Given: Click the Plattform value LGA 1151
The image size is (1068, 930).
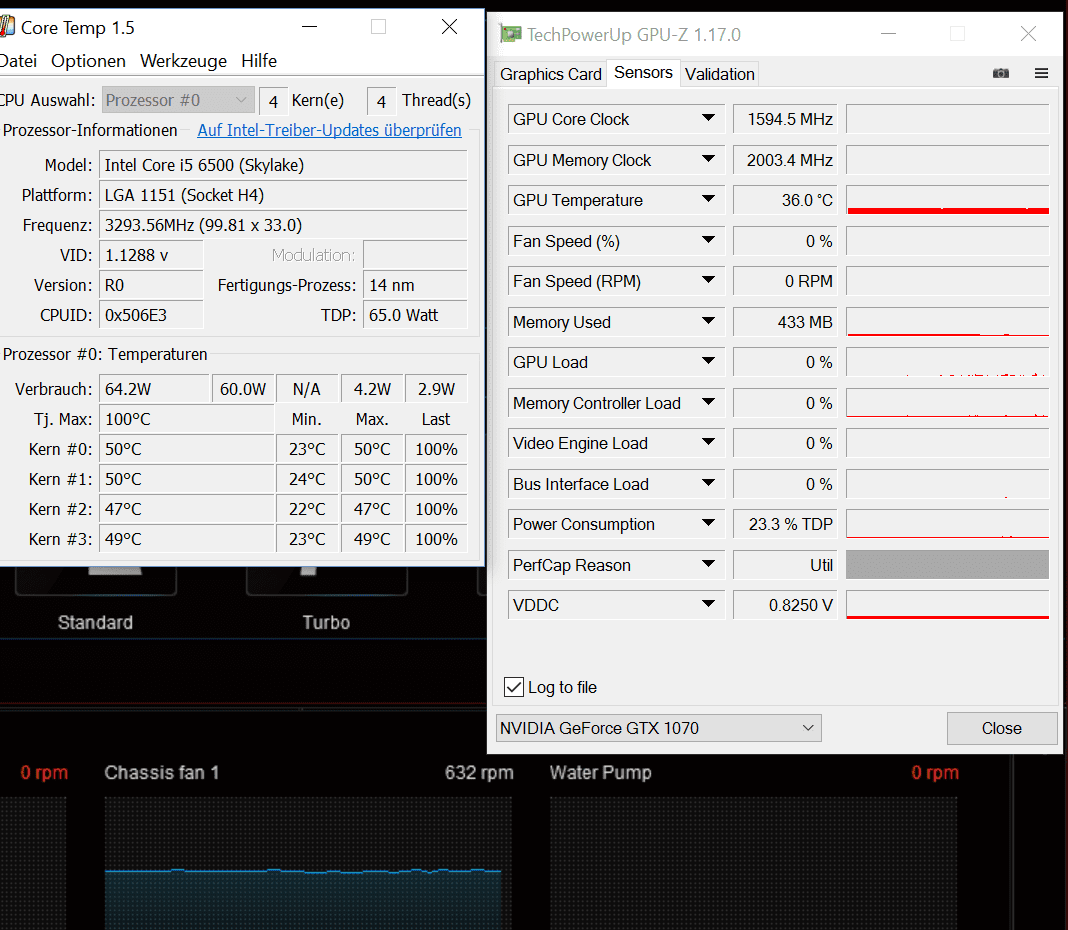Looking at the screenshot, I should pos(283,195).
